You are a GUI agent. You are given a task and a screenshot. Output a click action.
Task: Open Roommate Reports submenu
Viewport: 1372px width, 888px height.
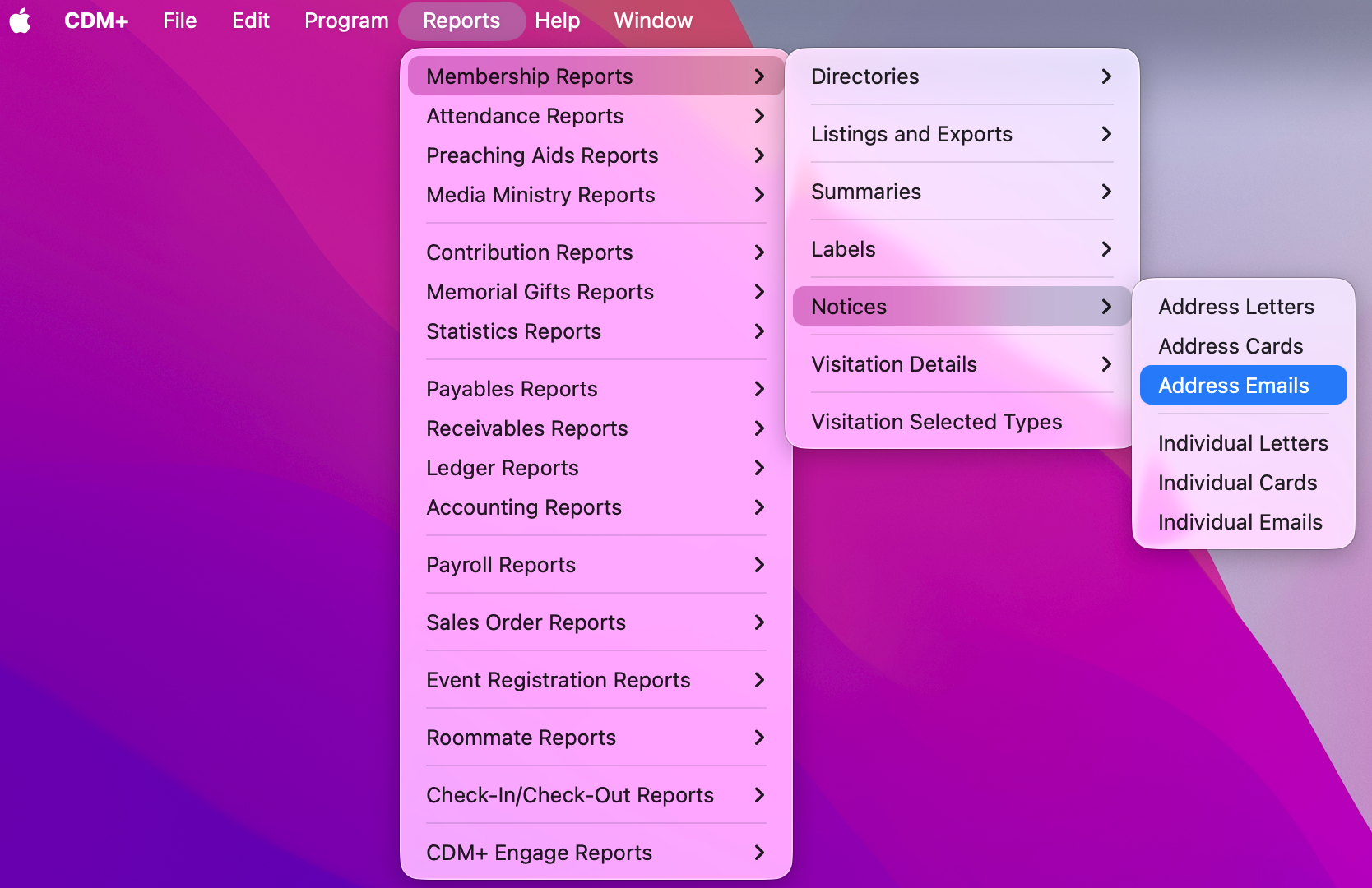(596, 738)
